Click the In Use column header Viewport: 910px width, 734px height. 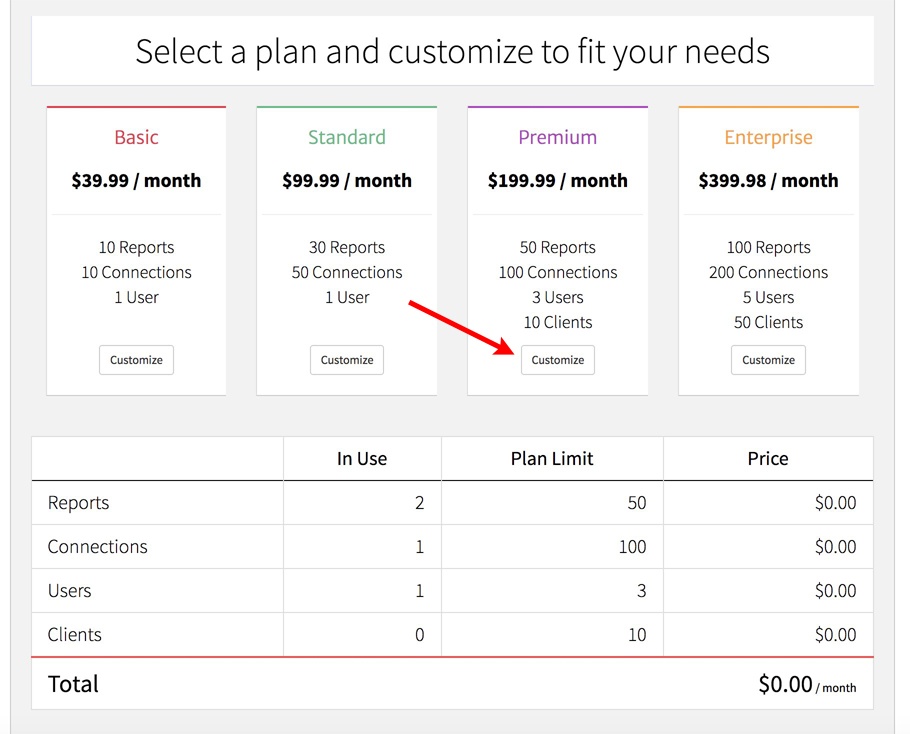pyautogui.click(x=362, y=458)
